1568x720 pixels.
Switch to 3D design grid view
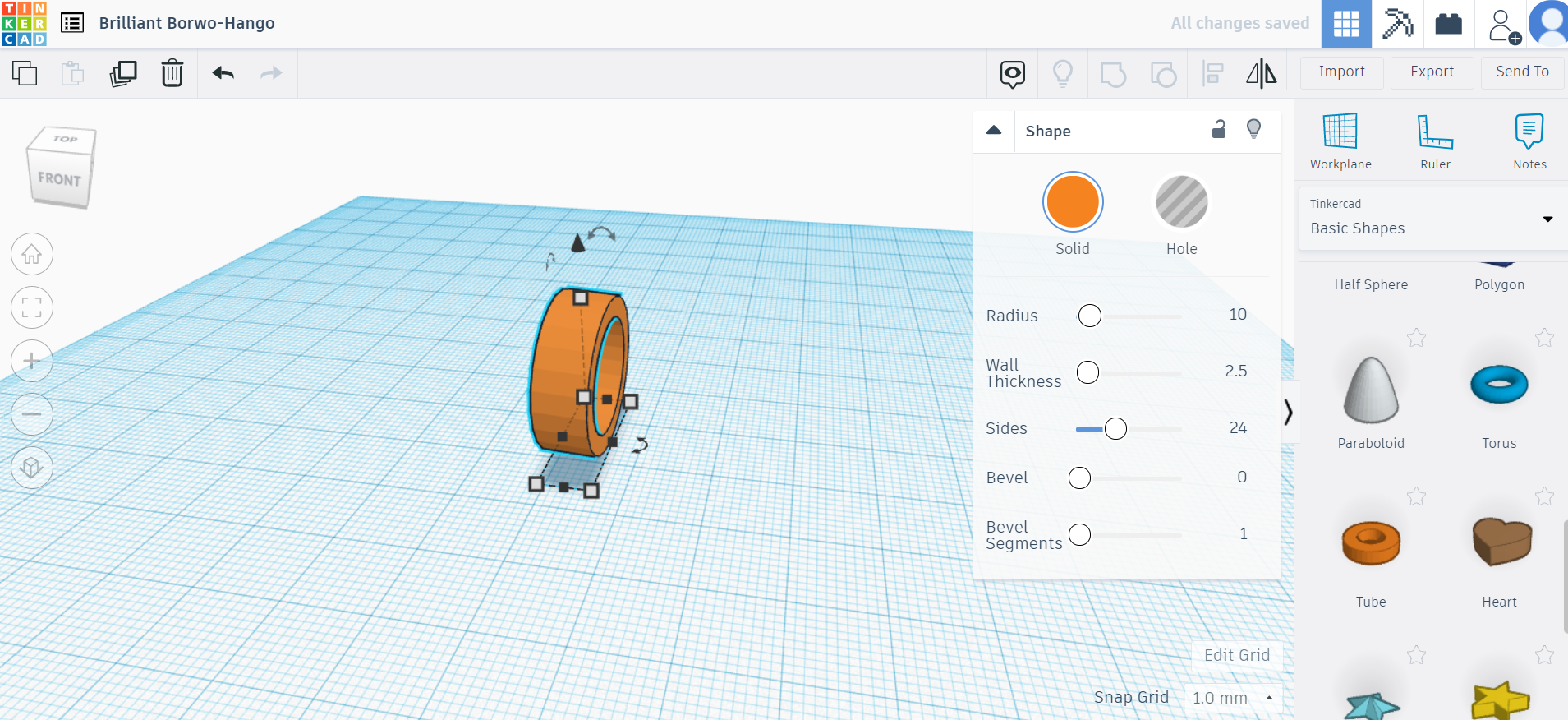coord(1346,24)
